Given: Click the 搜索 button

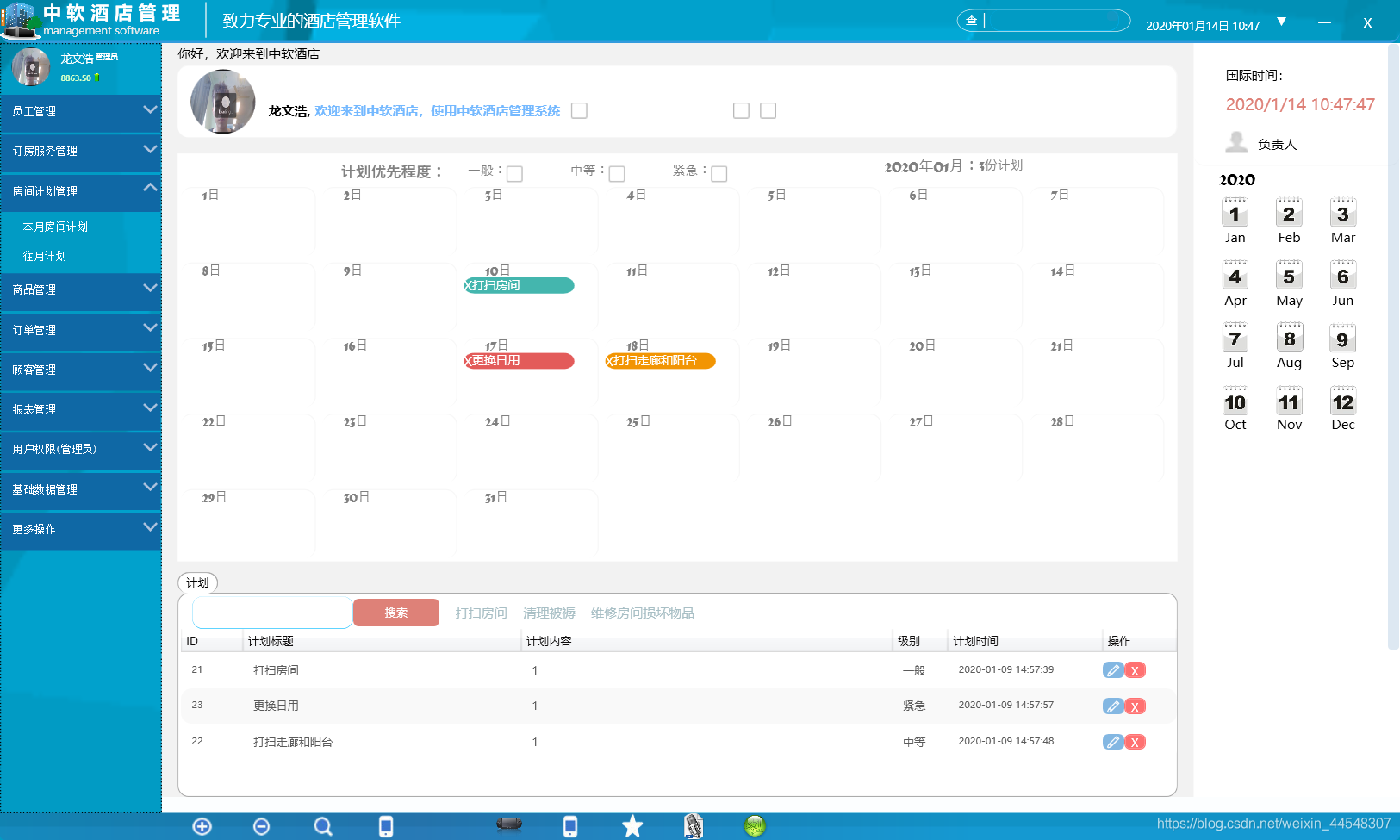Looking at the screenshot, I should tap(396, 613).
